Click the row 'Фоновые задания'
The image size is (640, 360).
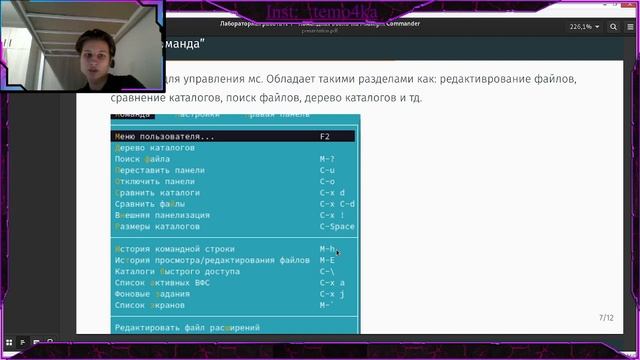233,294
